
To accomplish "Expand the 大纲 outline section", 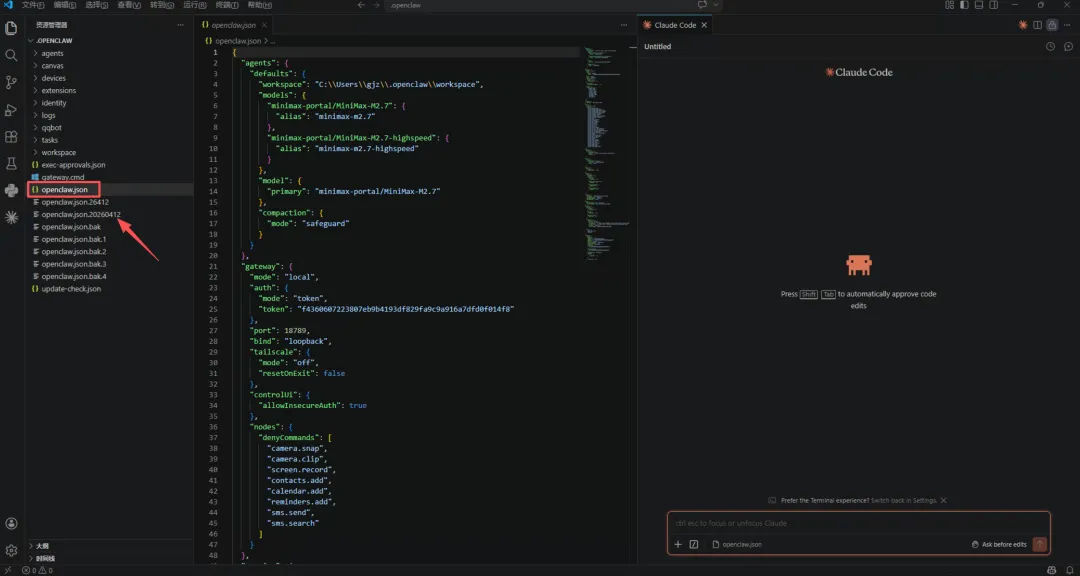I will 110,546.
